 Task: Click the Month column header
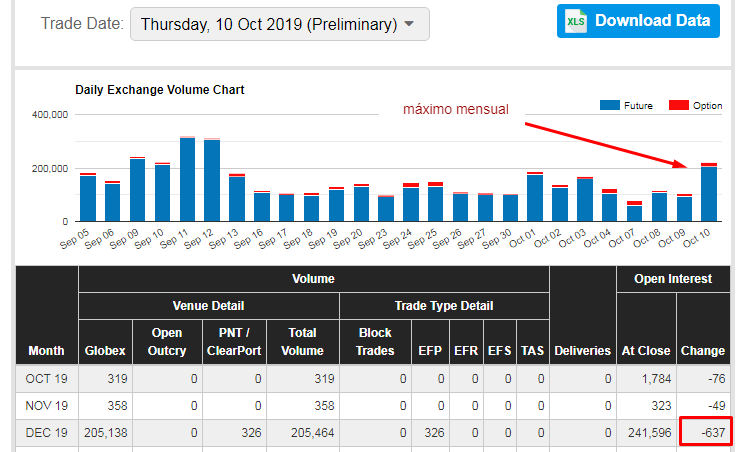pyautogui.click(x=46, y=350)
